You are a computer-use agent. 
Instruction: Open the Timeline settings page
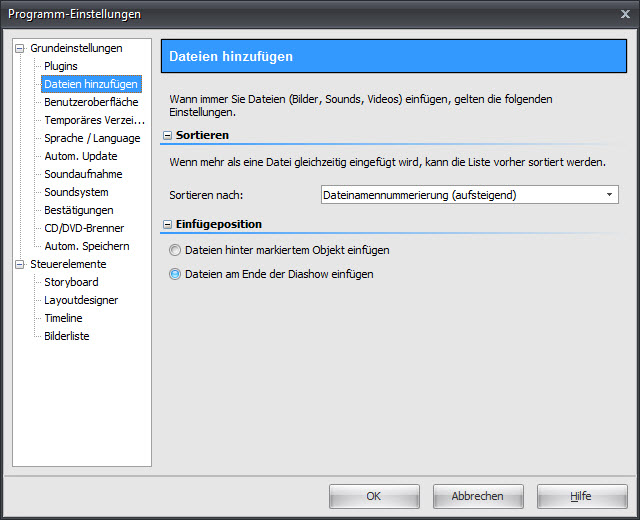63,318
